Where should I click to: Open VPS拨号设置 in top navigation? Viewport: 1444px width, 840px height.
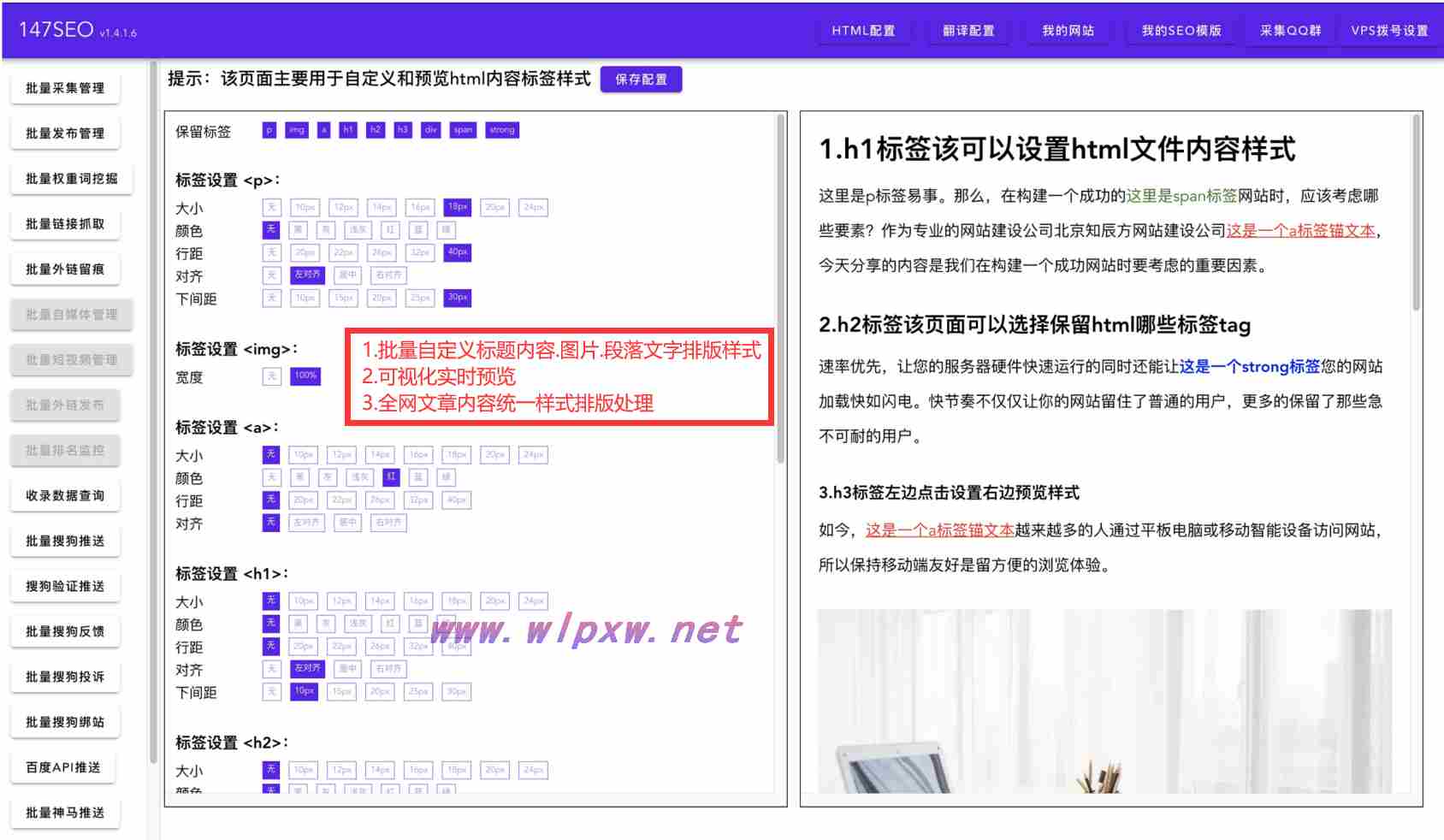(x=1389, y=31)
